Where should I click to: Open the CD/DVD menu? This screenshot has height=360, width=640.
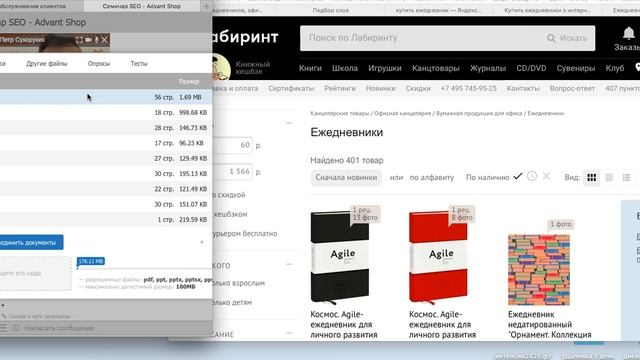(531, 68)
